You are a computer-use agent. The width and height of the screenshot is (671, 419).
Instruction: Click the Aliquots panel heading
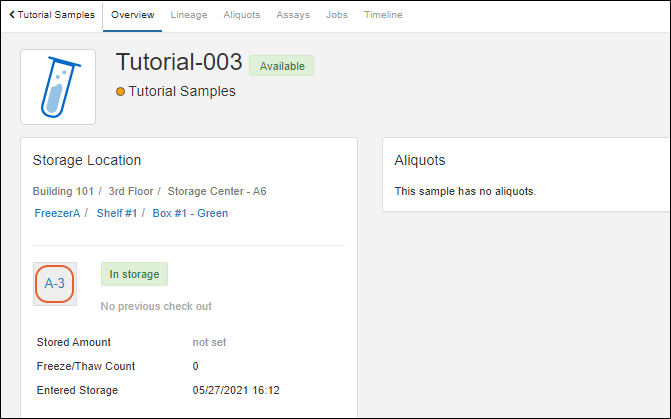coord(420,160)
